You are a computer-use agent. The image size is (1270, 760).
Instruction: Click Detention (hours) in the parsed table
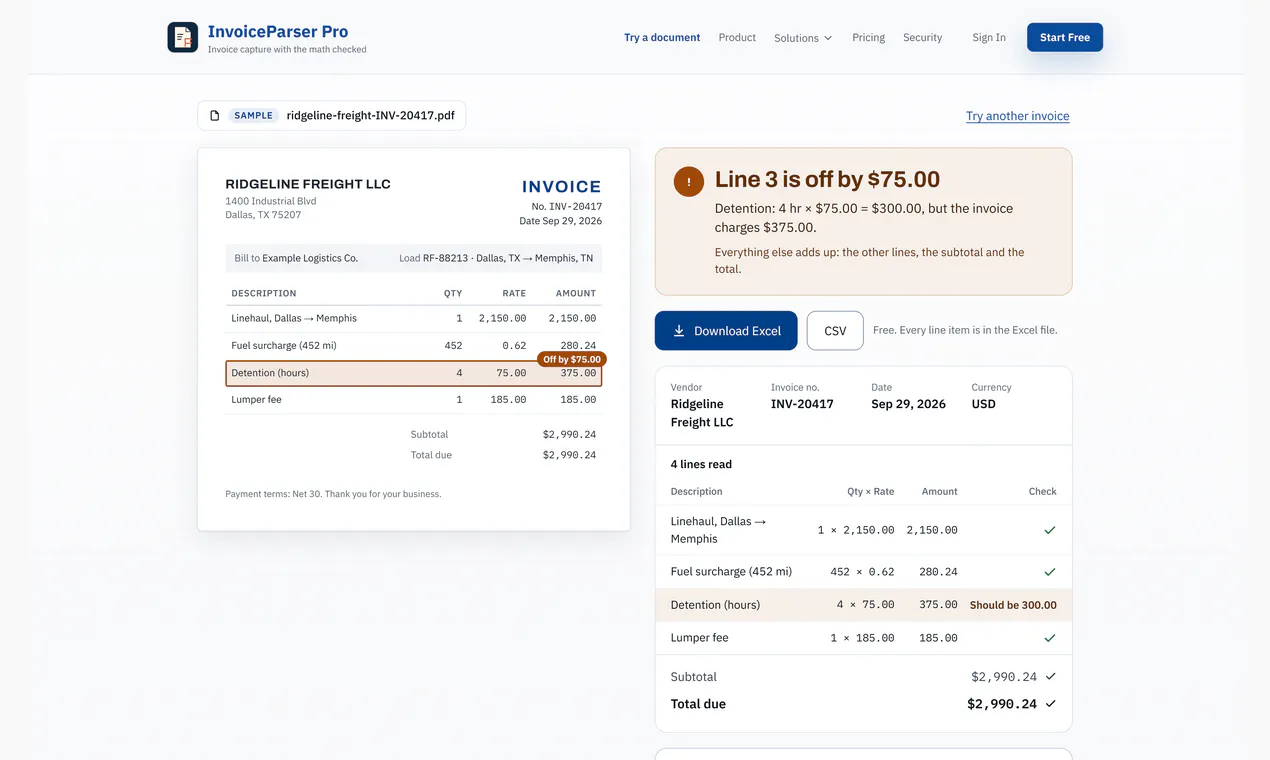point(715,605)
